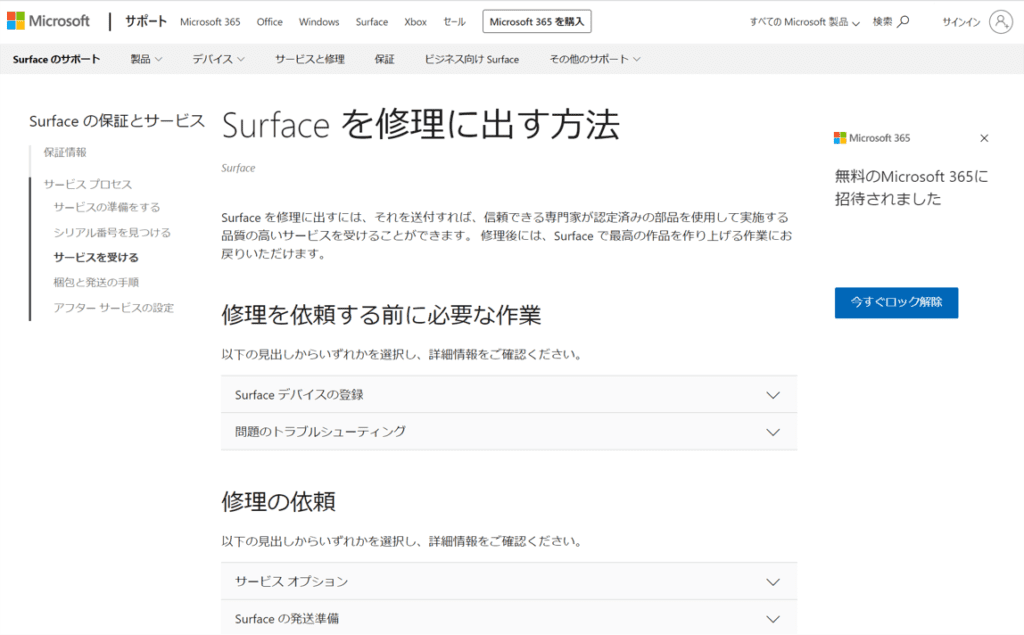Image resolution: width=1024 pixels, height=635 pixels.
Task: Expand the Surface デバイスの登録 section
Action: (509, 395)
